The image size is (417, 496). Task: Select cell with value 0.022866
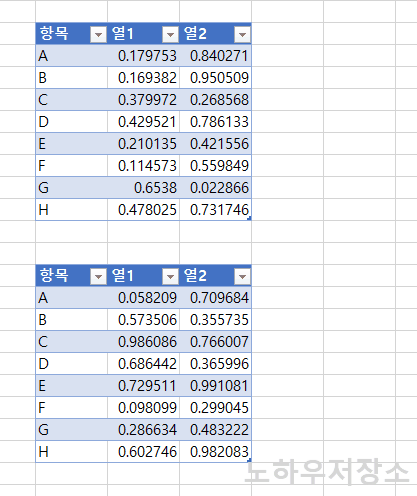click(x=216, y=188)
